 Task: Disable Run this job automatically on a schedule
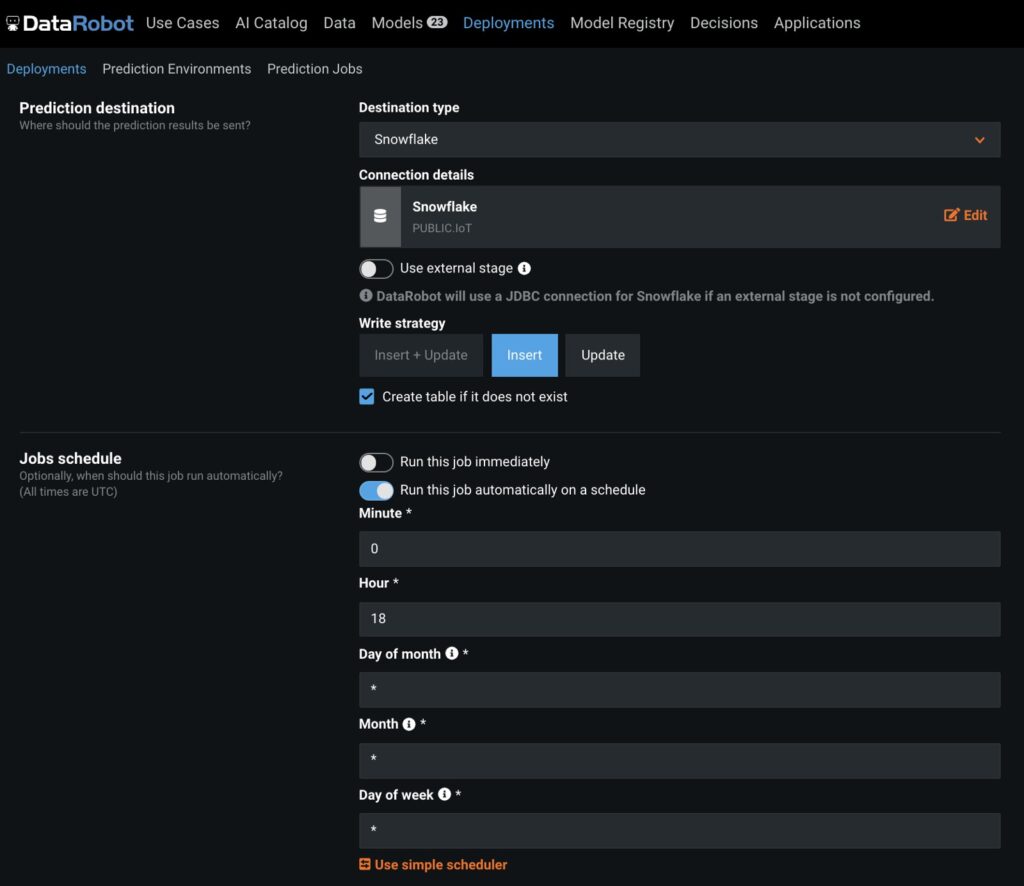pyautogui.click(x=376, y=490)
